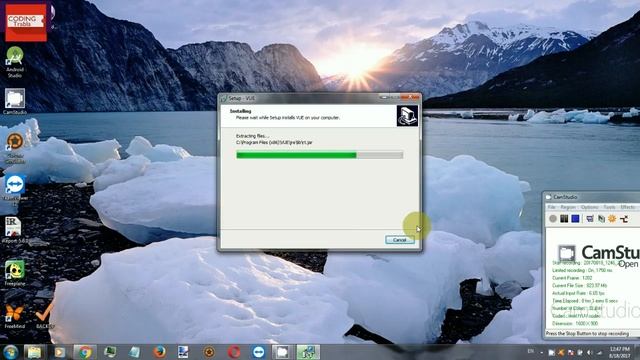Viewport: 640px width, 360px height.
Task: Open Opera browser from the taskbar
Action: (x=234, y=352)
